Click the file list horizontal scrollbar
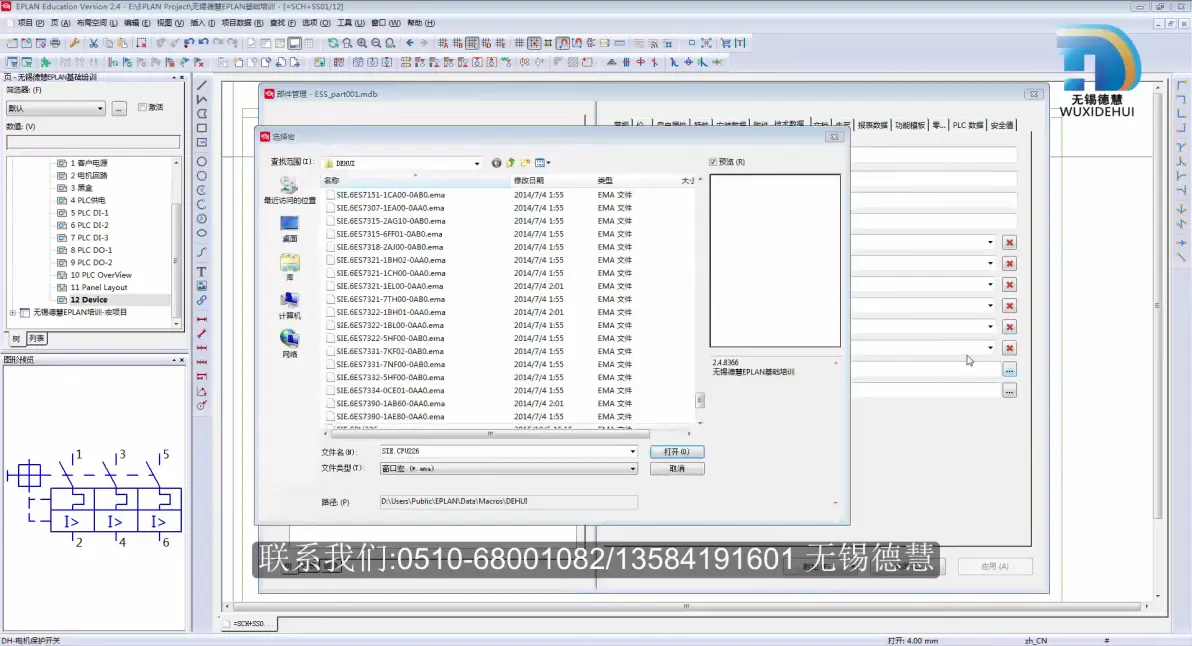 click(490, 434)
